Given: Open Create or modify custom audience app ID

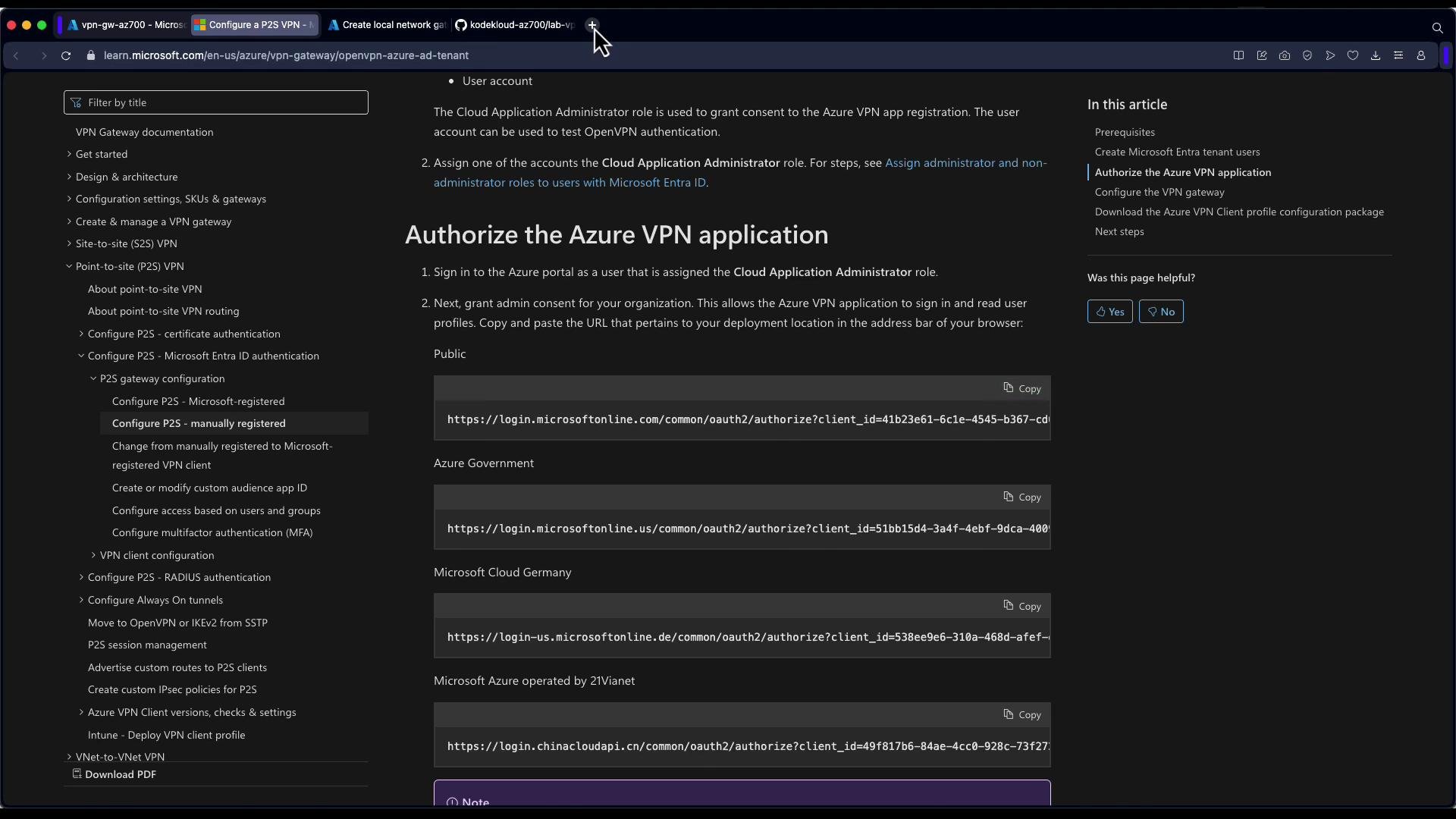Looking at the screenshot, I should 209,488.
